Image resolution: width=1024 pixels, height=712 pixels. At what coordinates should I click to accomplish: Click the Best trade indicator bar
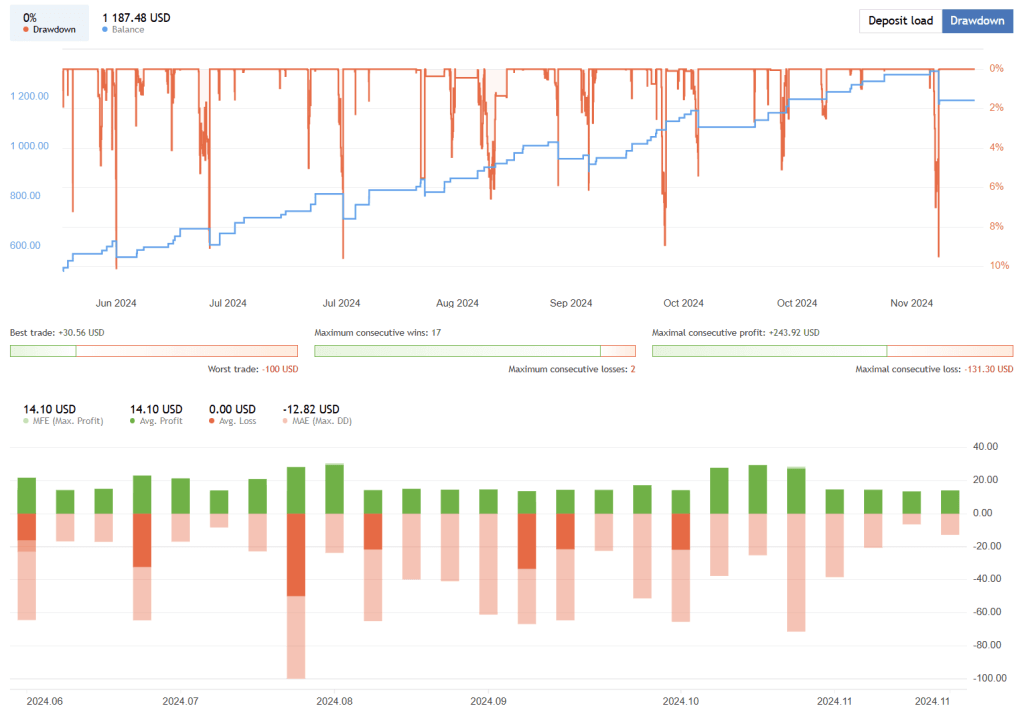(153, 351)
